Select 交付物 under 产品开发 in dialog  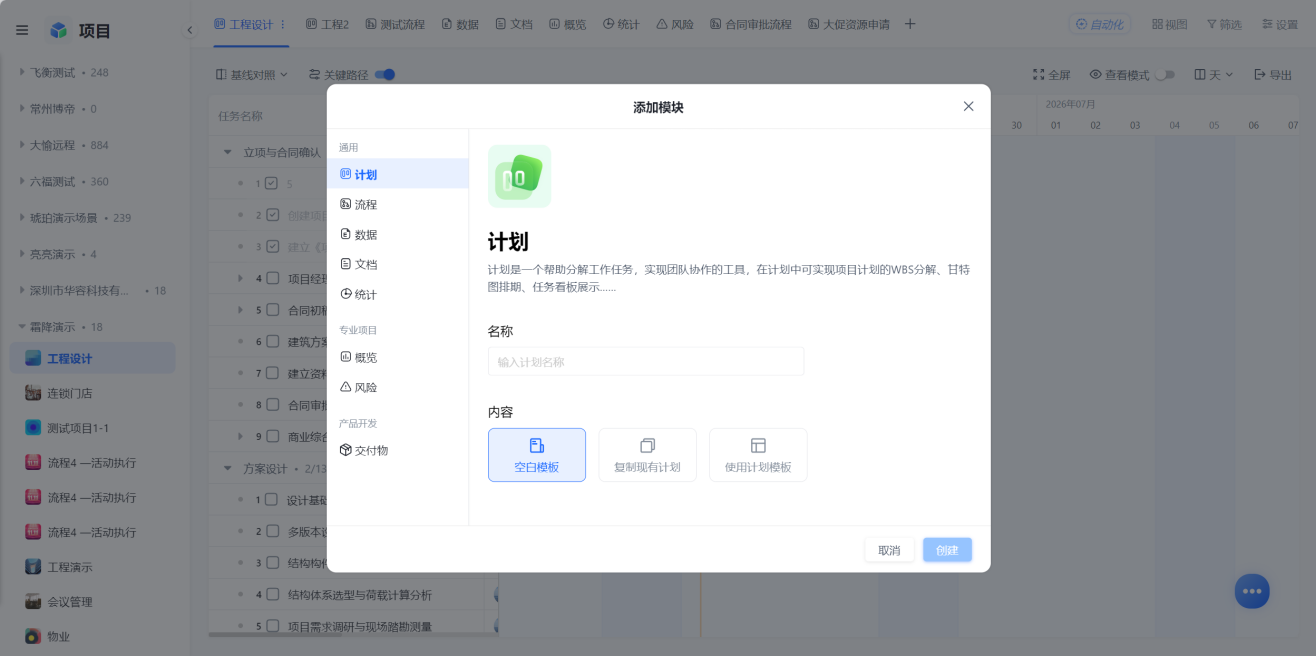pyautogui.click(x=398, y=450)
